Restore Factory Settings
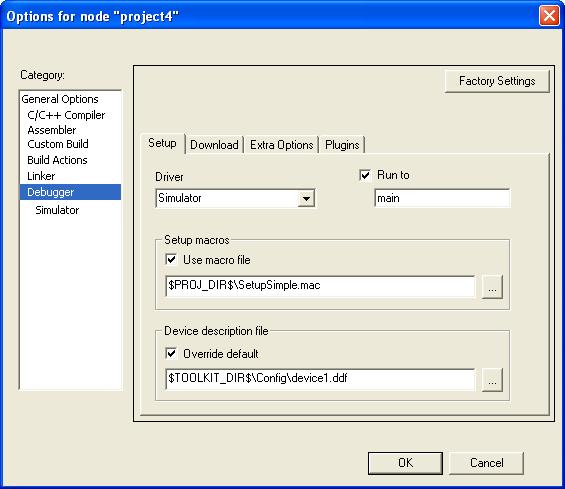 click(497, 81)
